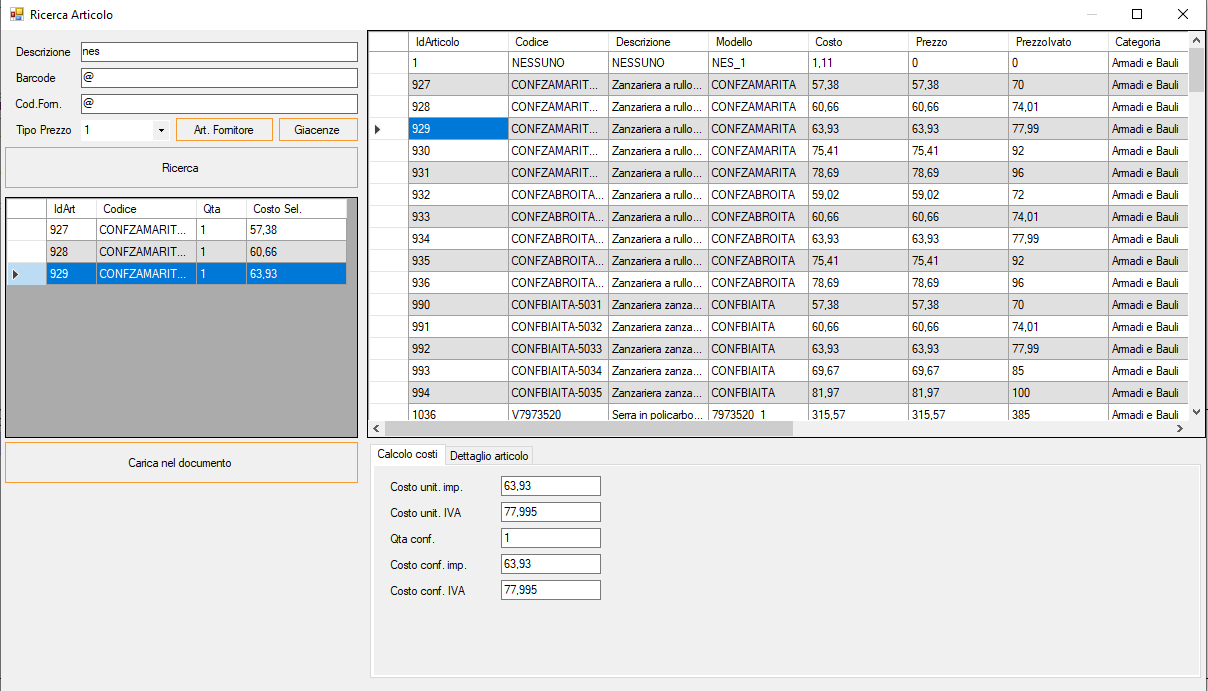Click the vertical scrollbar down arrow
1208x691 pixels.
pyautogui.click(x=1197, y=411)
